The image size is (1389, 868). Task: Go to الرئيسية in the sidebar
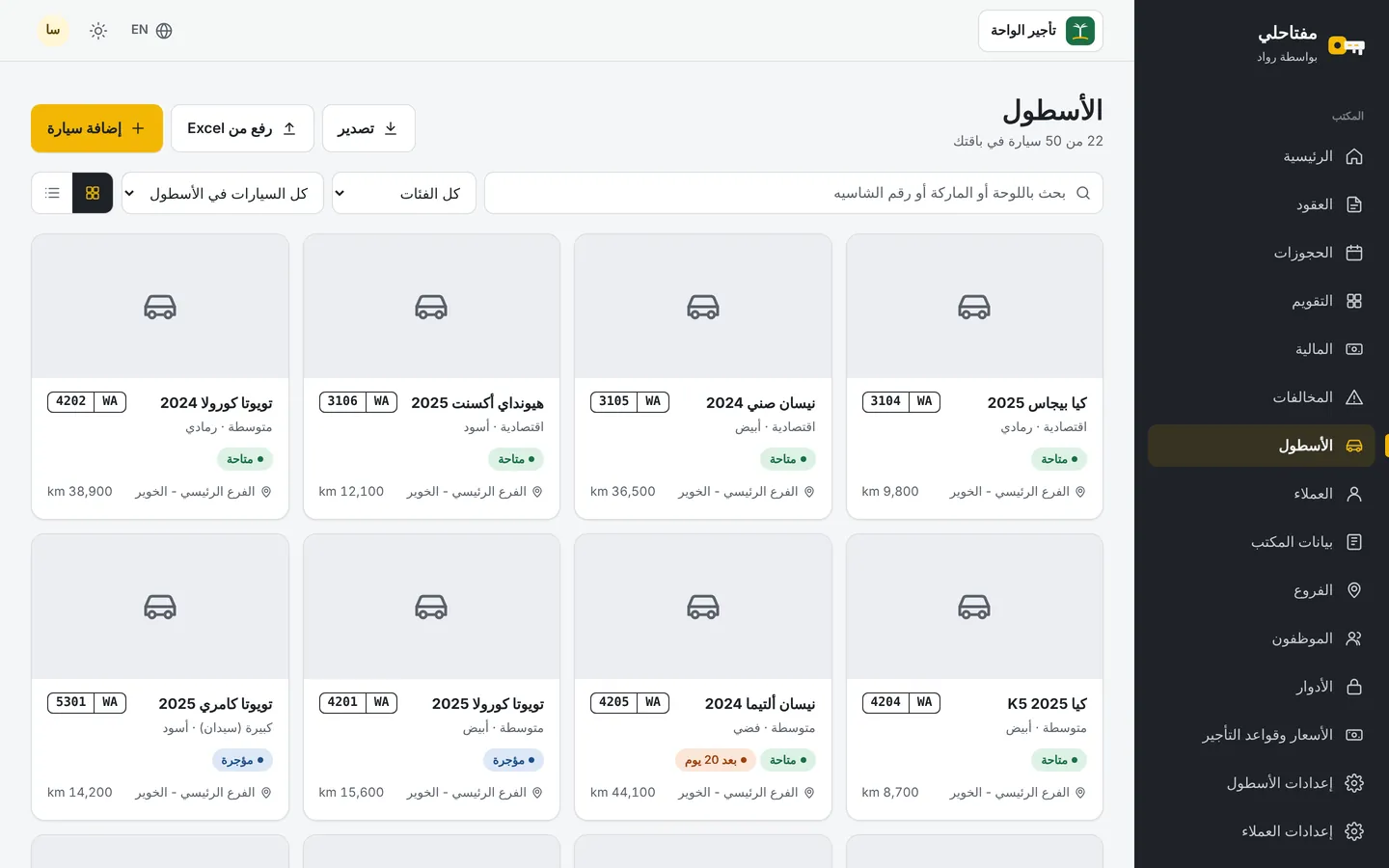coord(1262,156)
